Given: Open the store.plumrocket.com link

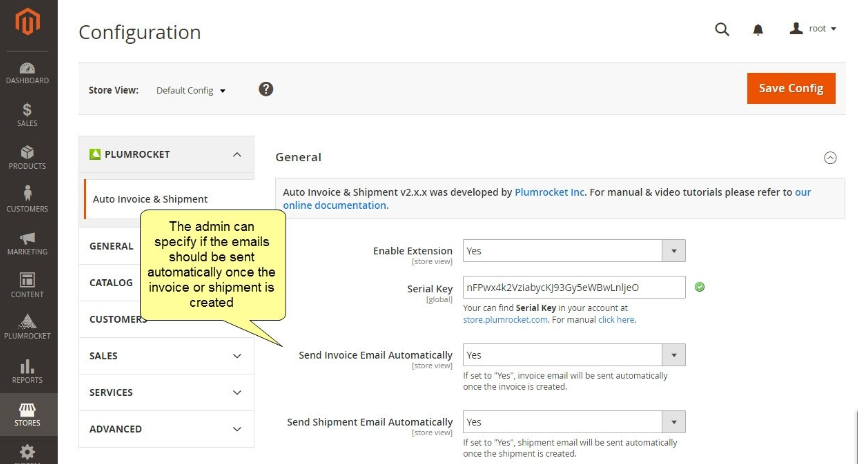Looking at the screenshot, I should click(505, 320).
